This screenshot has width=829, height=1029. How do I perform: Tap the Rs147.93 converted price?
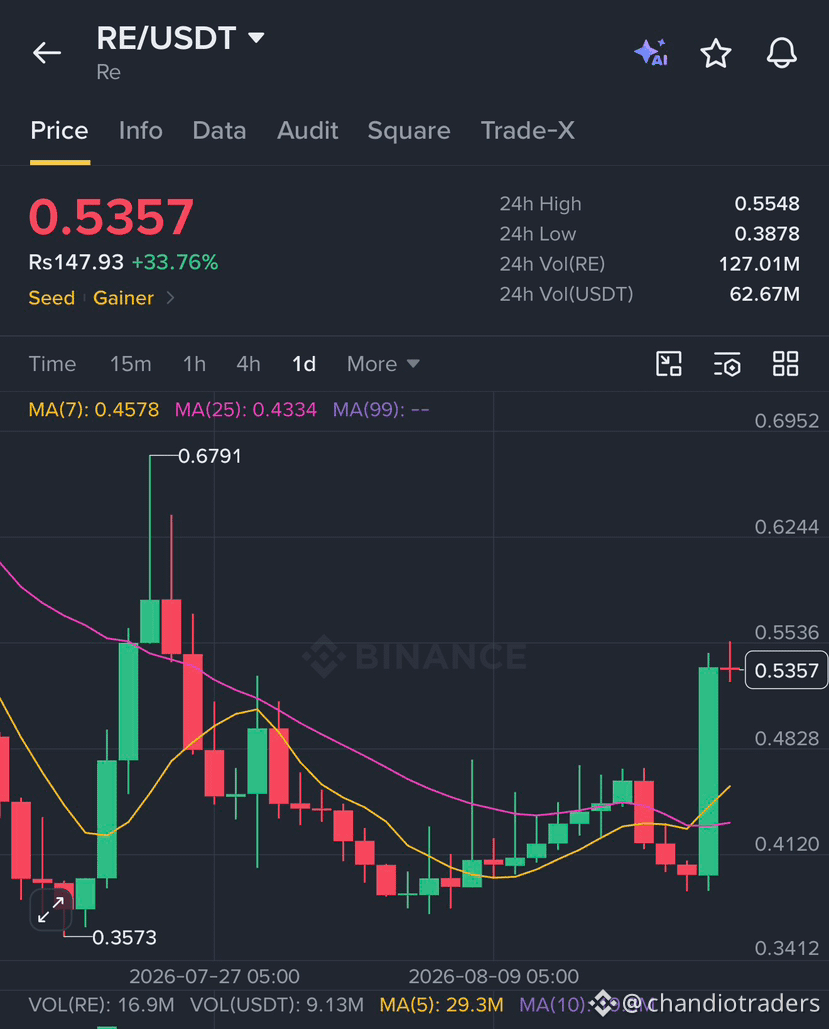click(x=76, y=262)
